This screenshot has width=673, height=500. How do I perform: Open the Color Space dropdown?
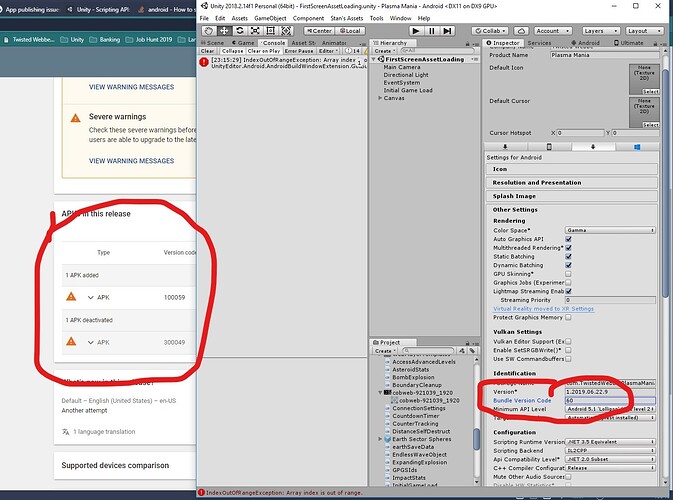pyautogui.click(x=610, y=230)
